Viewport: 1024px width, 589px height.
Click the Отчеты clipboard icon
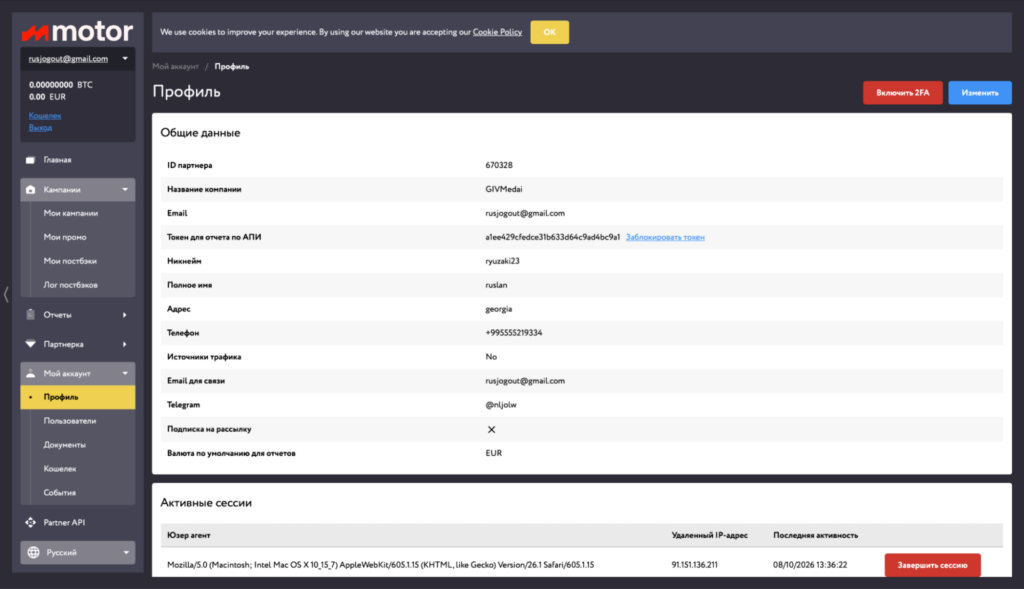click(x=31, y=315)
